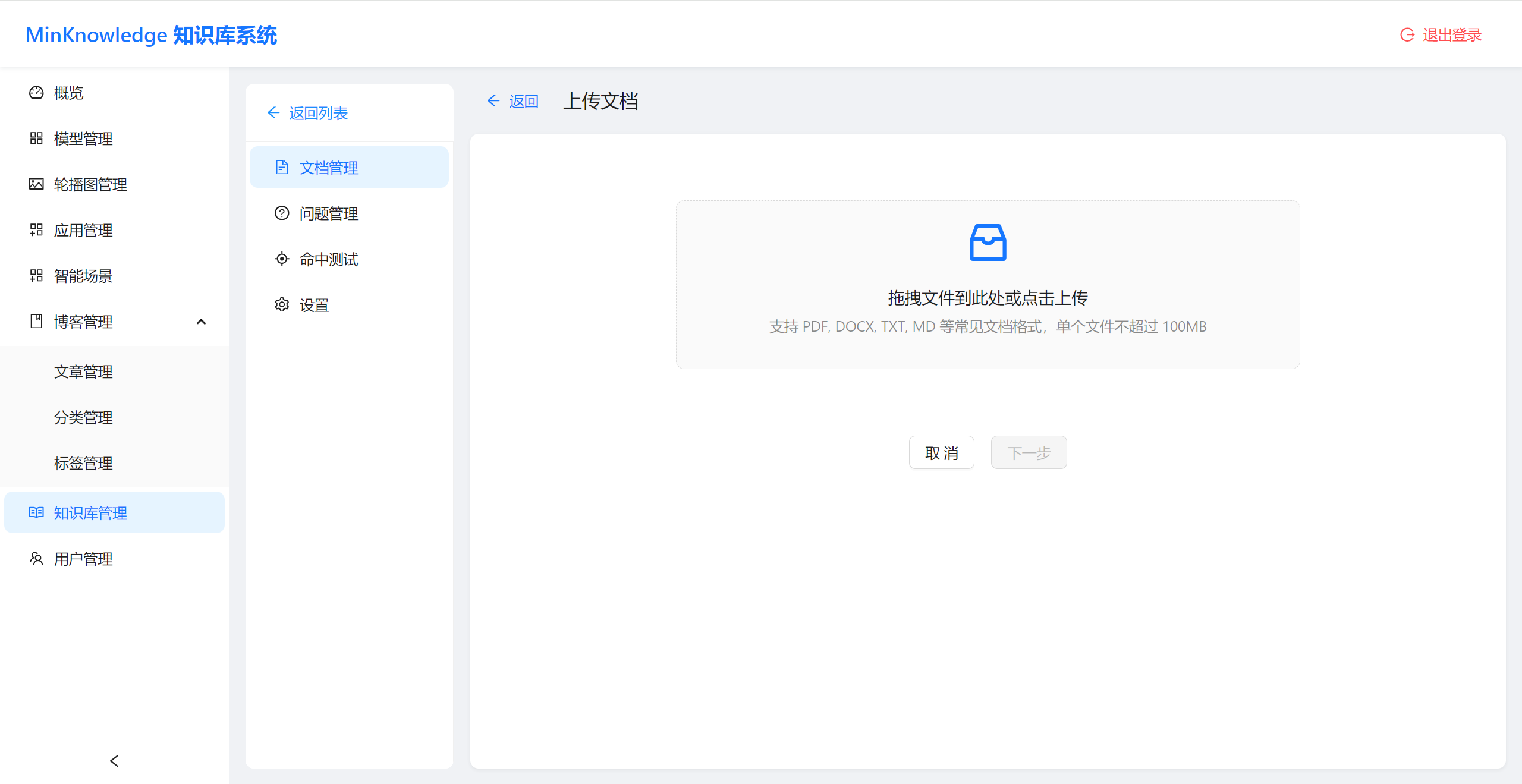Screen dimensions: 1522x784
Task: Open the 概览 dashboard icon
Action: click(36, 93)
